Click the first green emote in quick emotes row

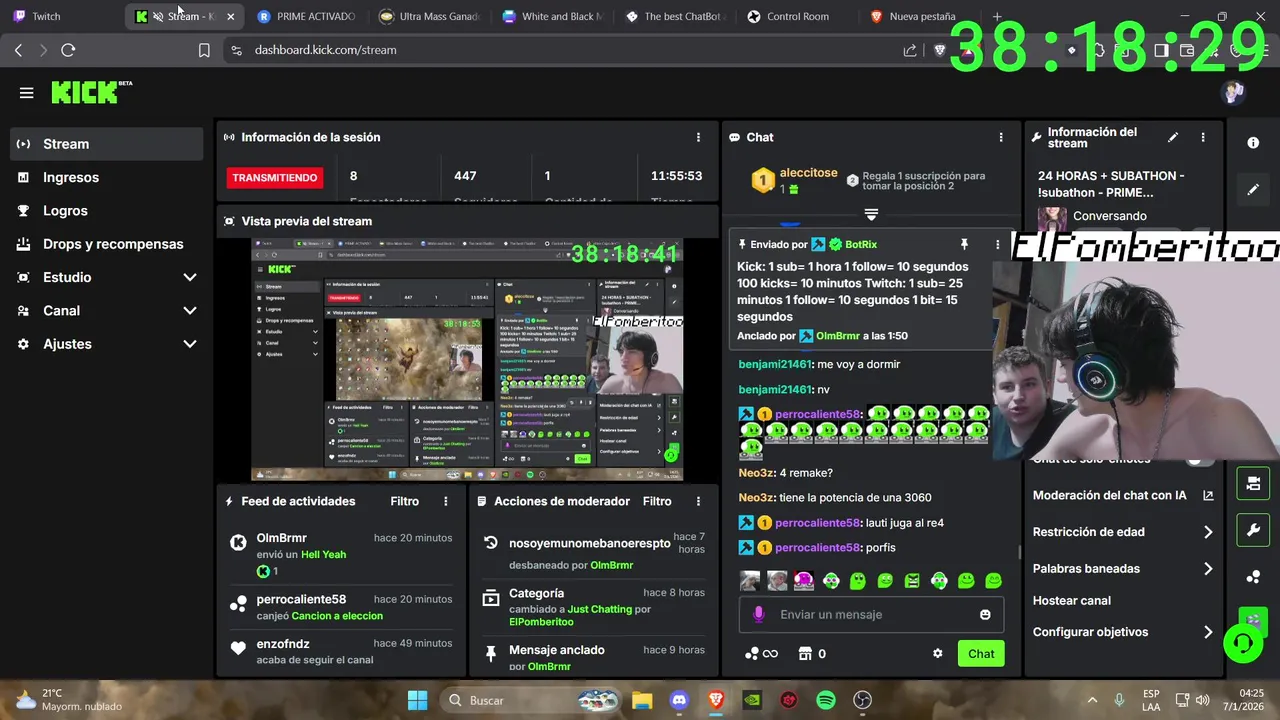(831, 580)
